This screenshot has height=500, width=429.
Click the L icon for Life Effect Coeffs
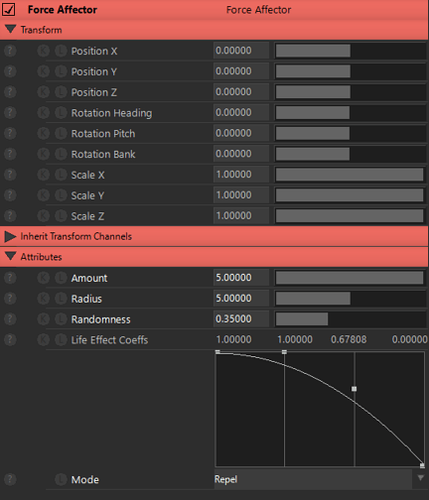[61, 340]
